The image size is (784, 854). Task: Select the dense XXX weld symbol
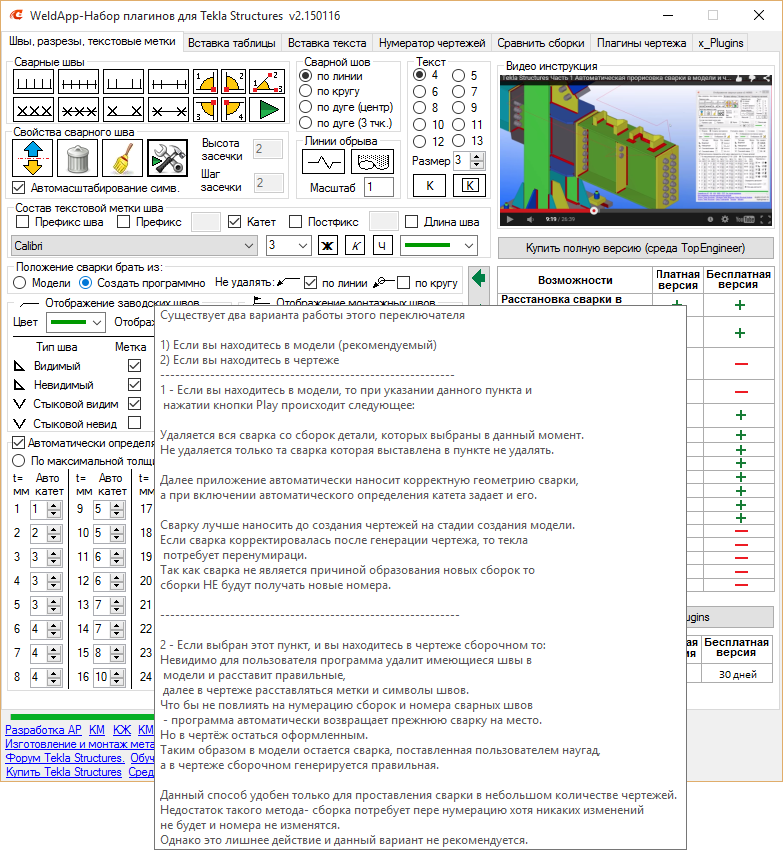click(34, 110)
